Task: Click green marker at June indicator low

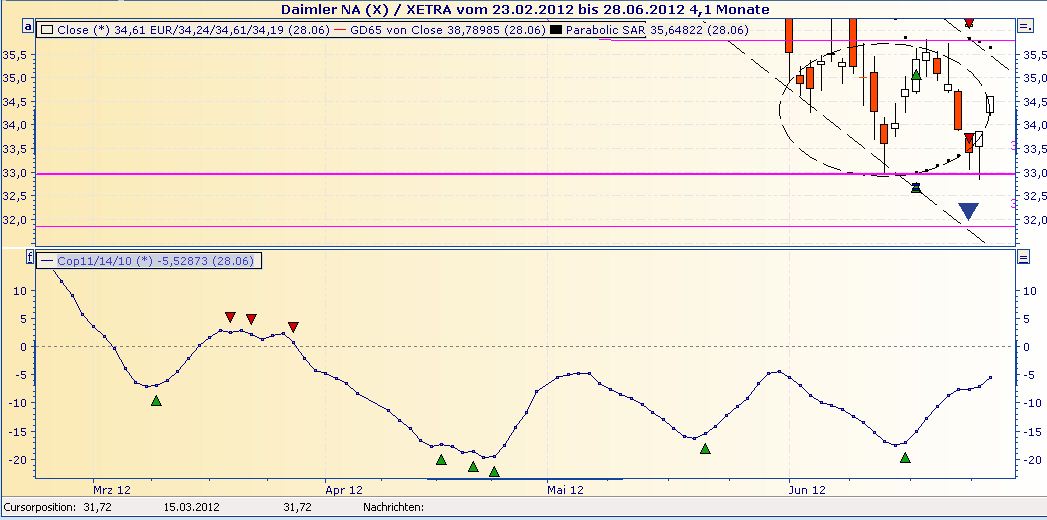Action: [905, 457]
